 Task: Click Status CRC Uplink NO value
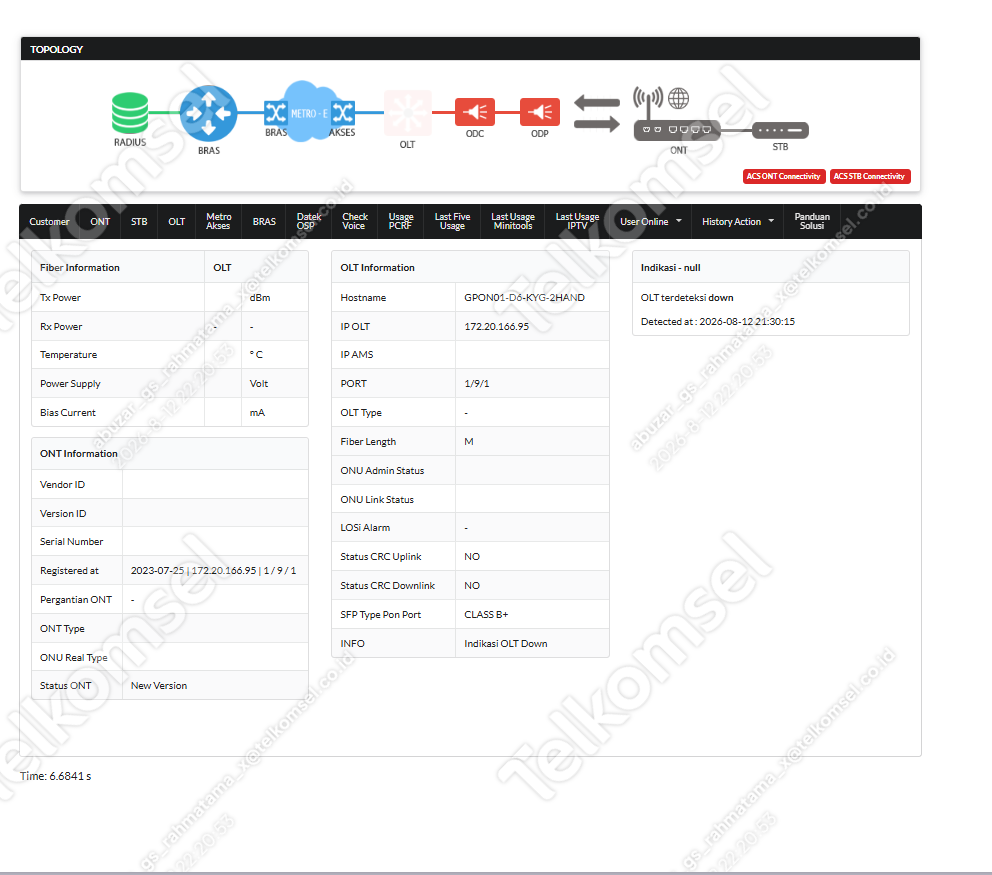point(472,557)
